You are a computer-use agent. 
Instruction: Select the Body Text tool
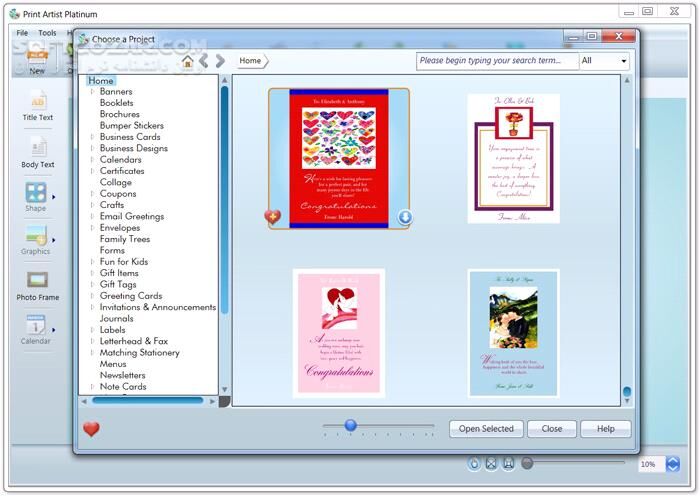tap(38, 153)
